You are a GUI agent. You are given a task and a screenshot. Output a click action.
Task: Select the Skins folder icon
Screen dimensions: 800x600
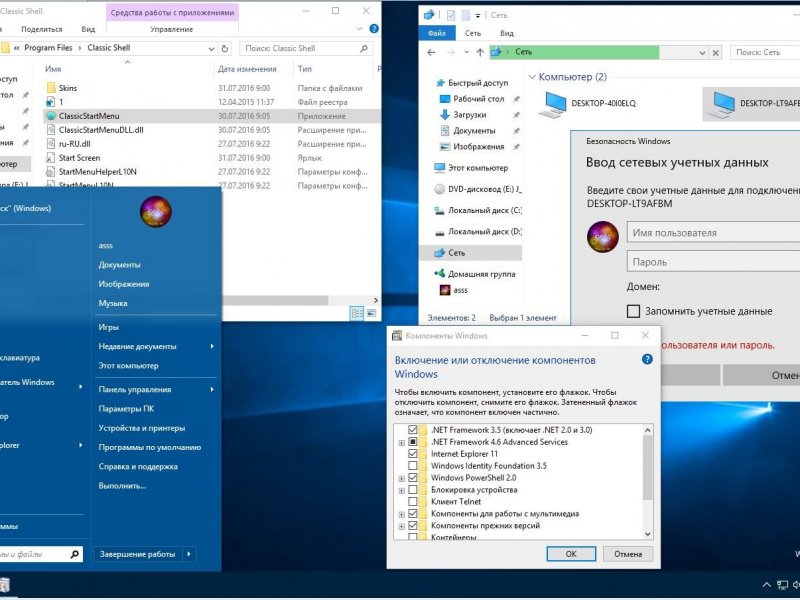click(x=51, y=88)
